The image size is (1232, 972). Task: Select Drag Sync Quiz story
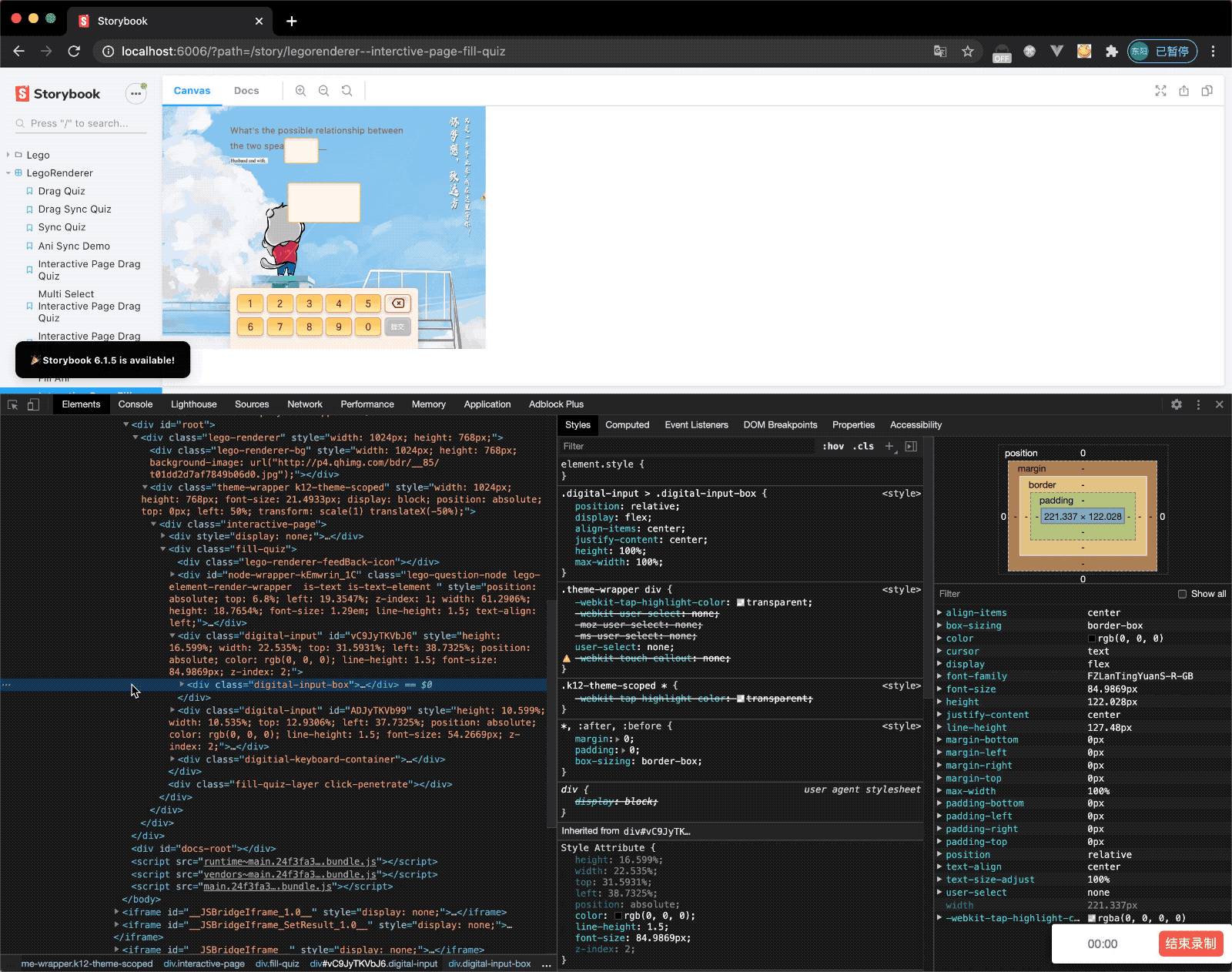(75, 209)
